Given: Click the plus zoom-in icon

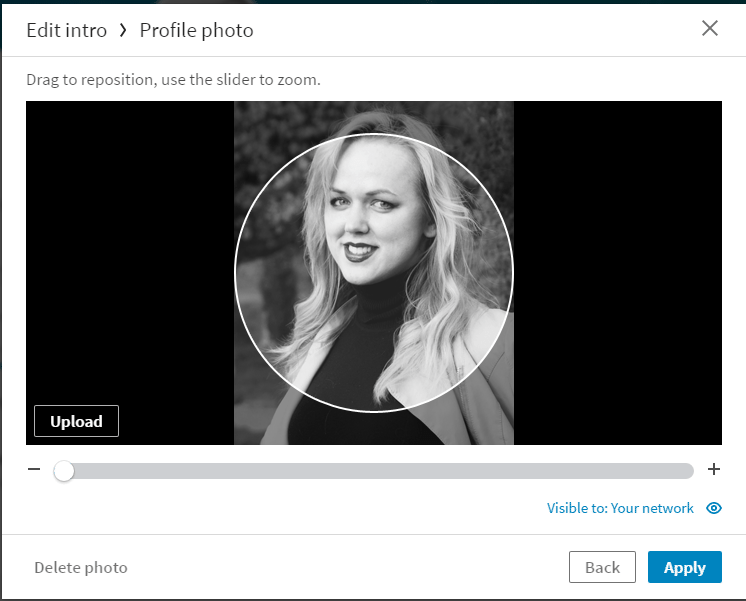Looking at the screenshot, I should point(714,470).
